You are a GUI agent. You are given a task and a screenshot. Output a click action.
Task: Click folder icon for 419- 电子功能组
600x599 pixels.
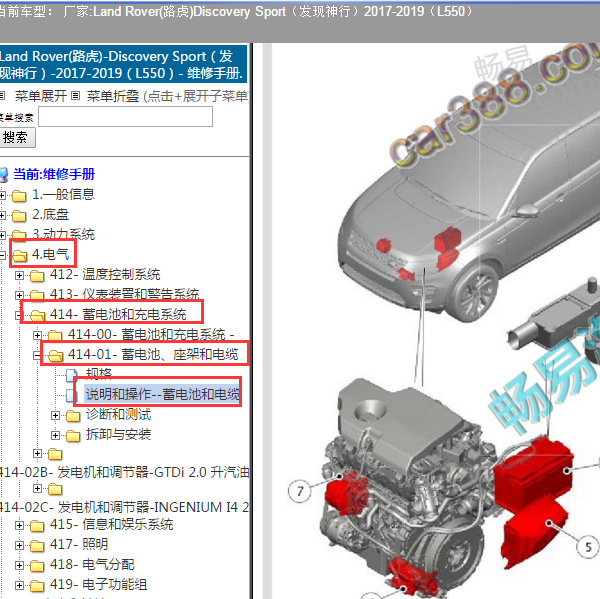[37, 585]
